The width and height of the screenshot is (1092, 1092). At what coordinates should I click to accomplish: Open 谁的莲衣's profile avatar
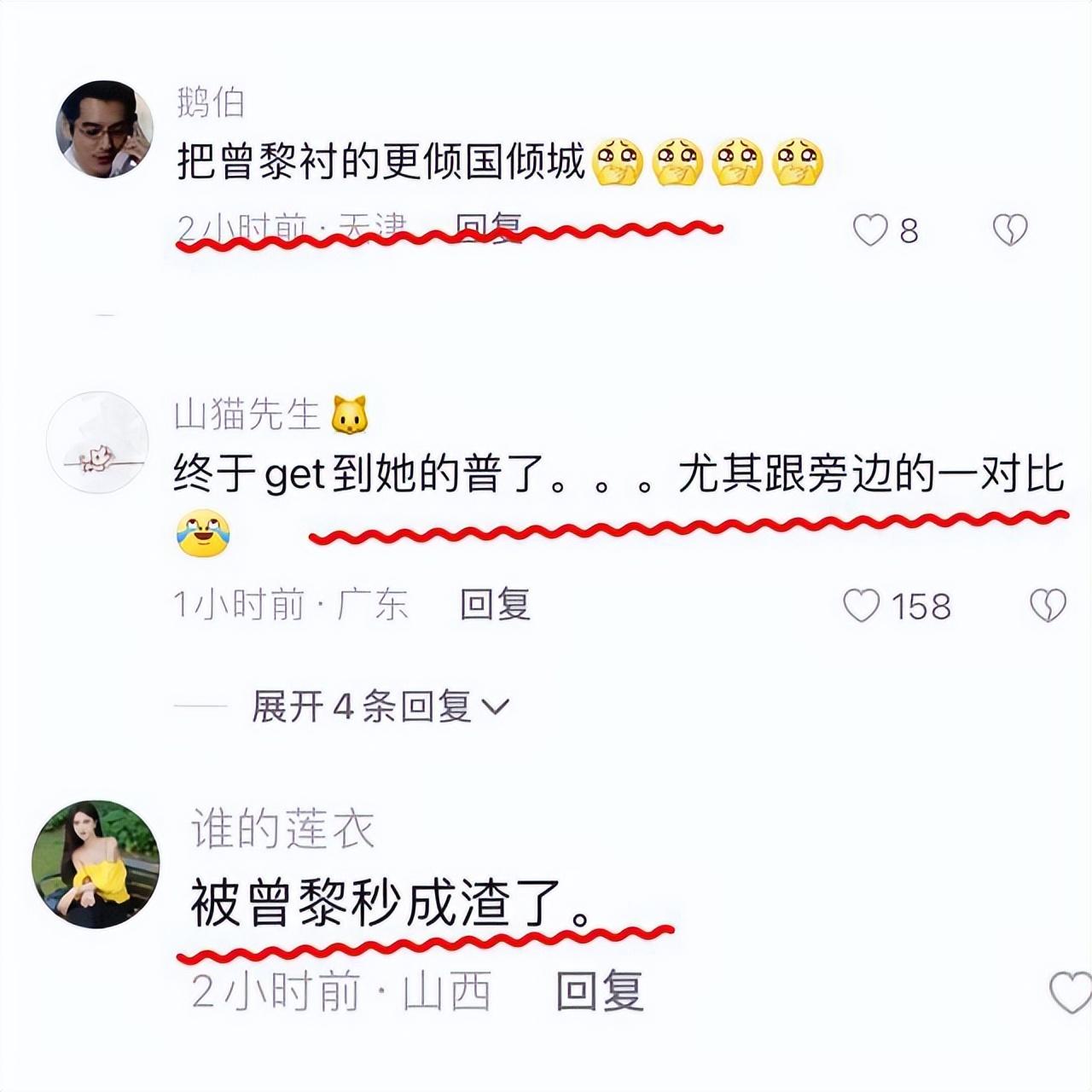(96, 863)
